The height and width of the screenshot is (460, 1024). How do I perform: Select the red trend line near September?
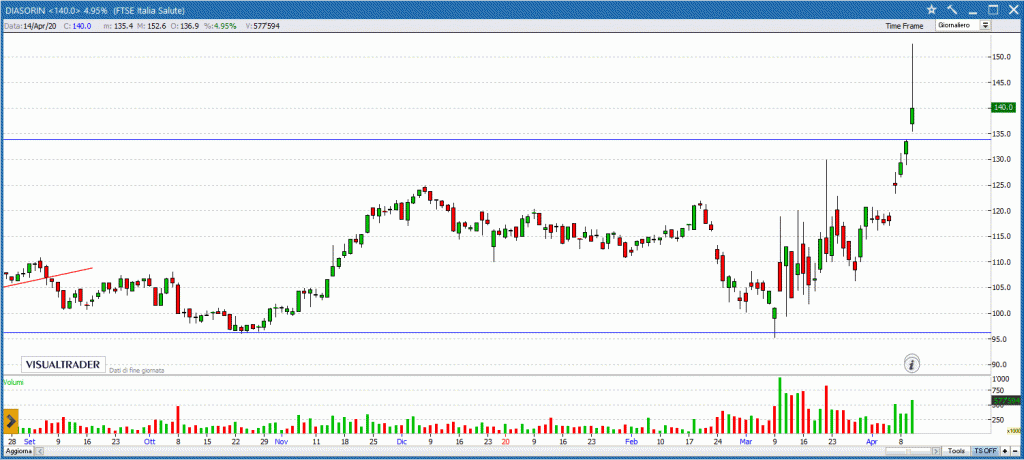coord(48,276)
